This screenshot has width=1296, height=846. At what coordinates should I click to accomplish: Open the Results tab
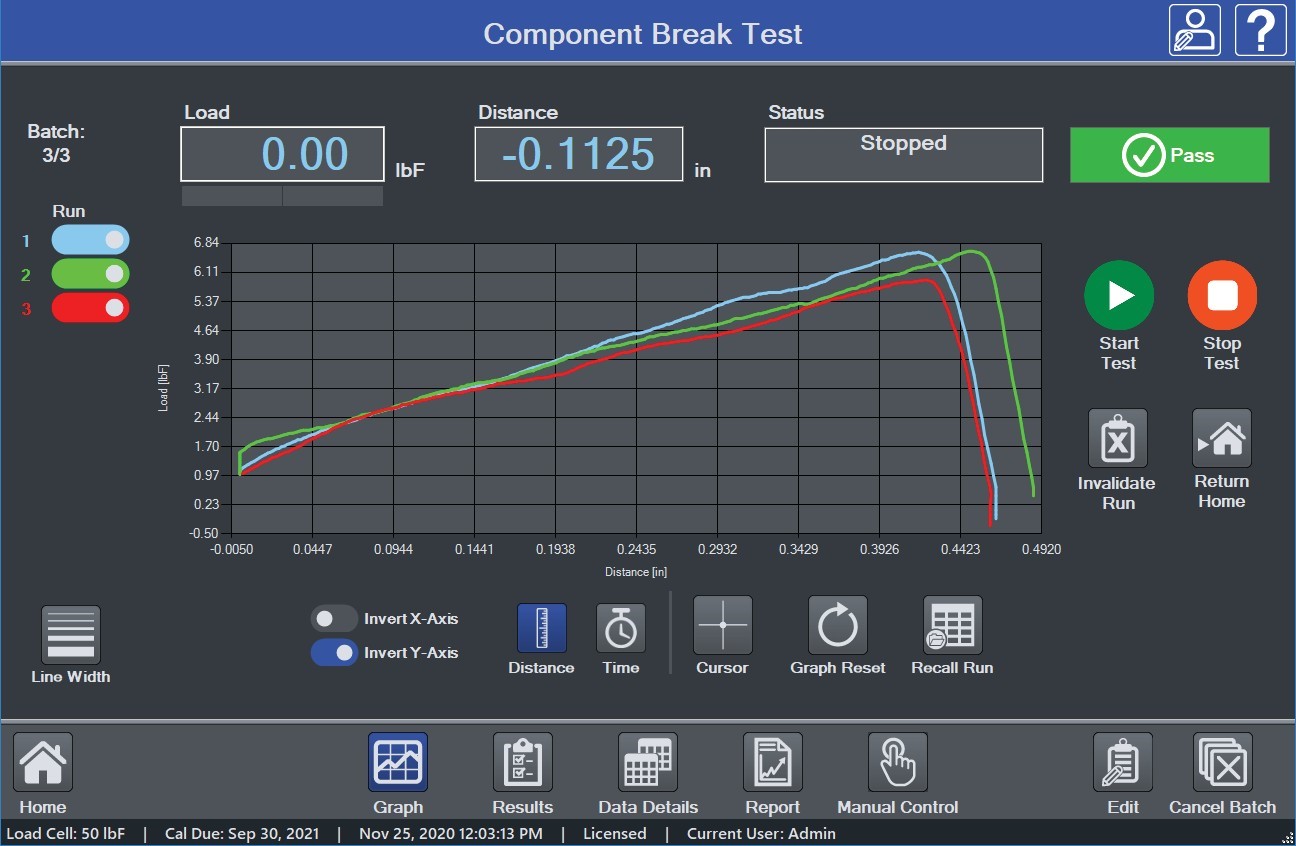[522, 762]
